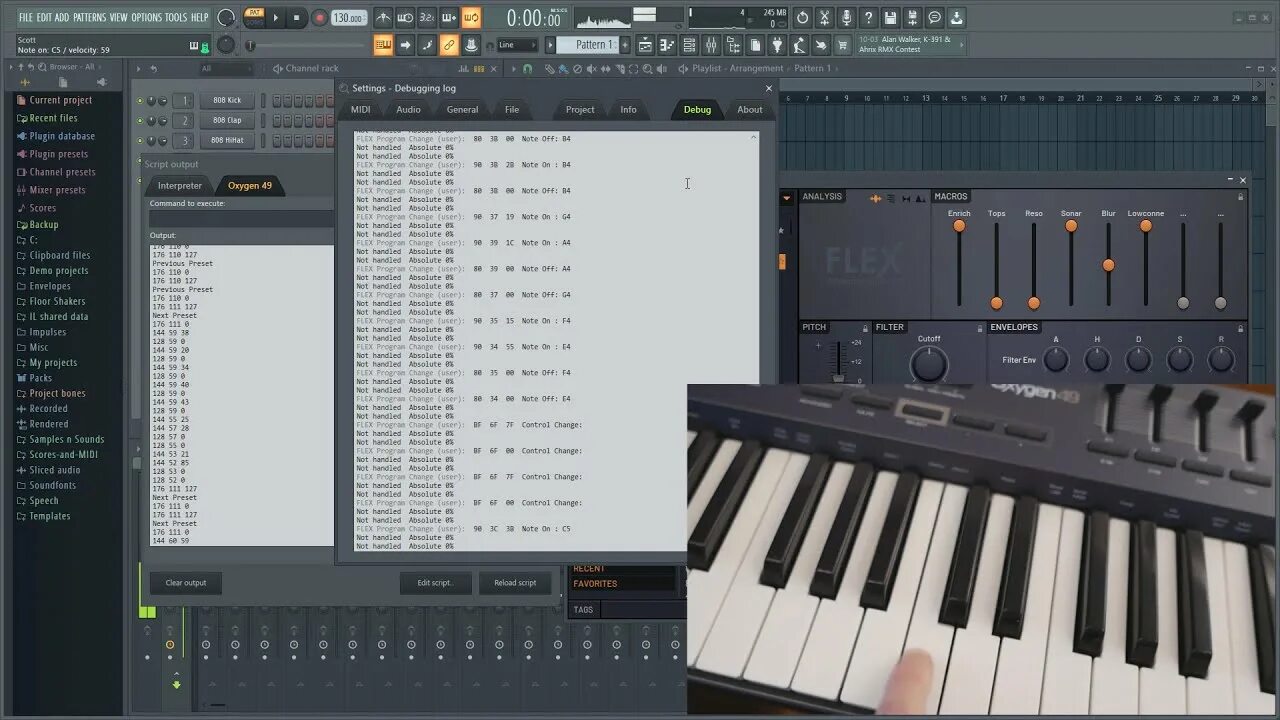The image size is (1280, 720).
Task: Open the PATTERNS menu
Action: pyautogui.click(x=89, y=17)
